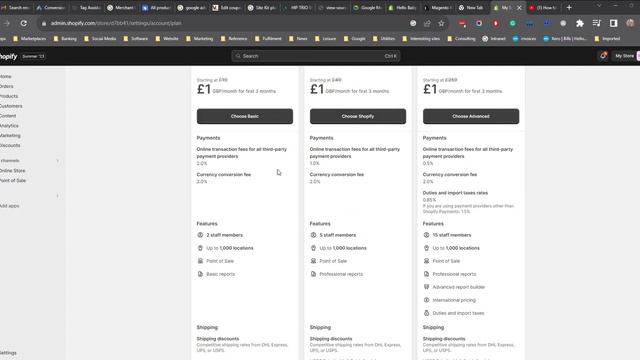Click the Duties and import taxes icon

click(426, 313)
